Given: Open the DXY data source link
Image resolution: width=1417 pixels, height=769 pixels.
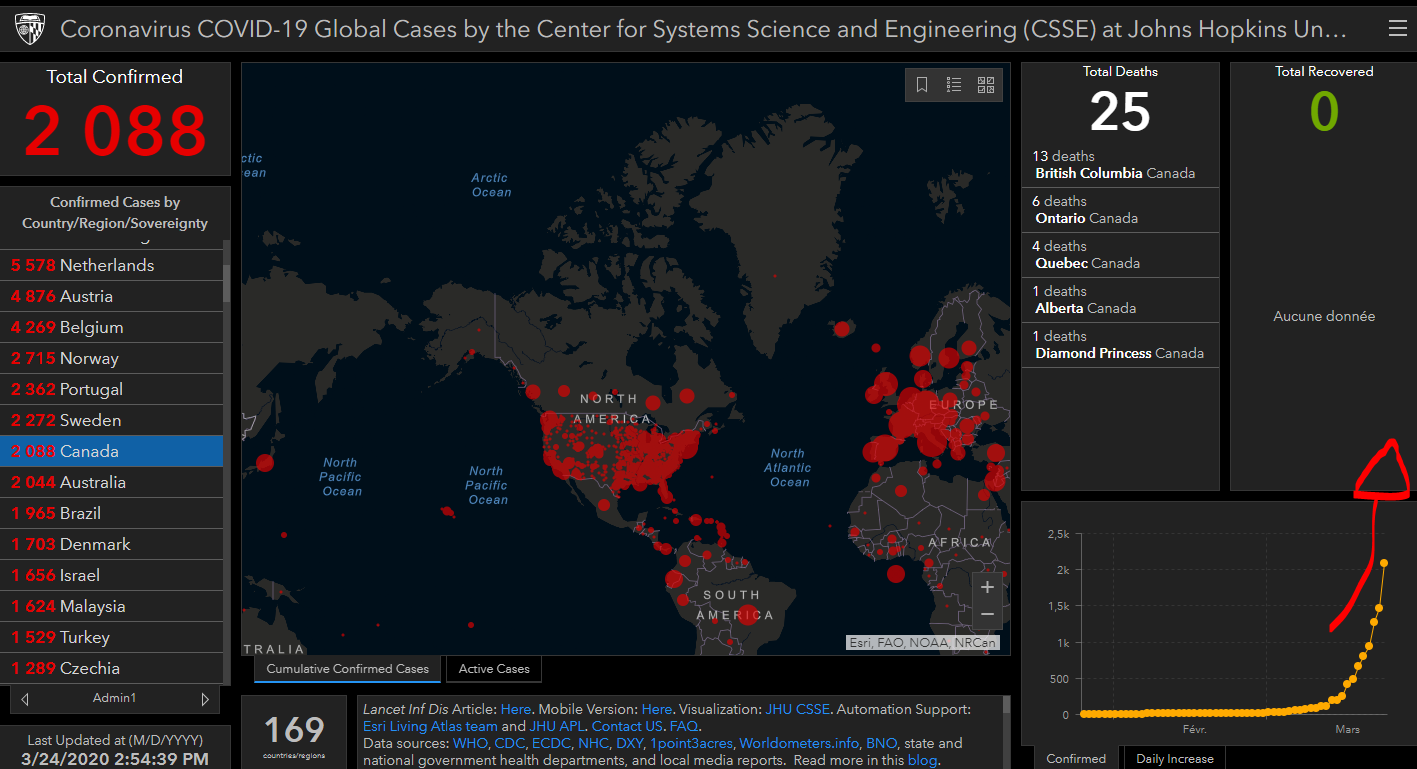Looking at the screenshot, I should point(630,743).
